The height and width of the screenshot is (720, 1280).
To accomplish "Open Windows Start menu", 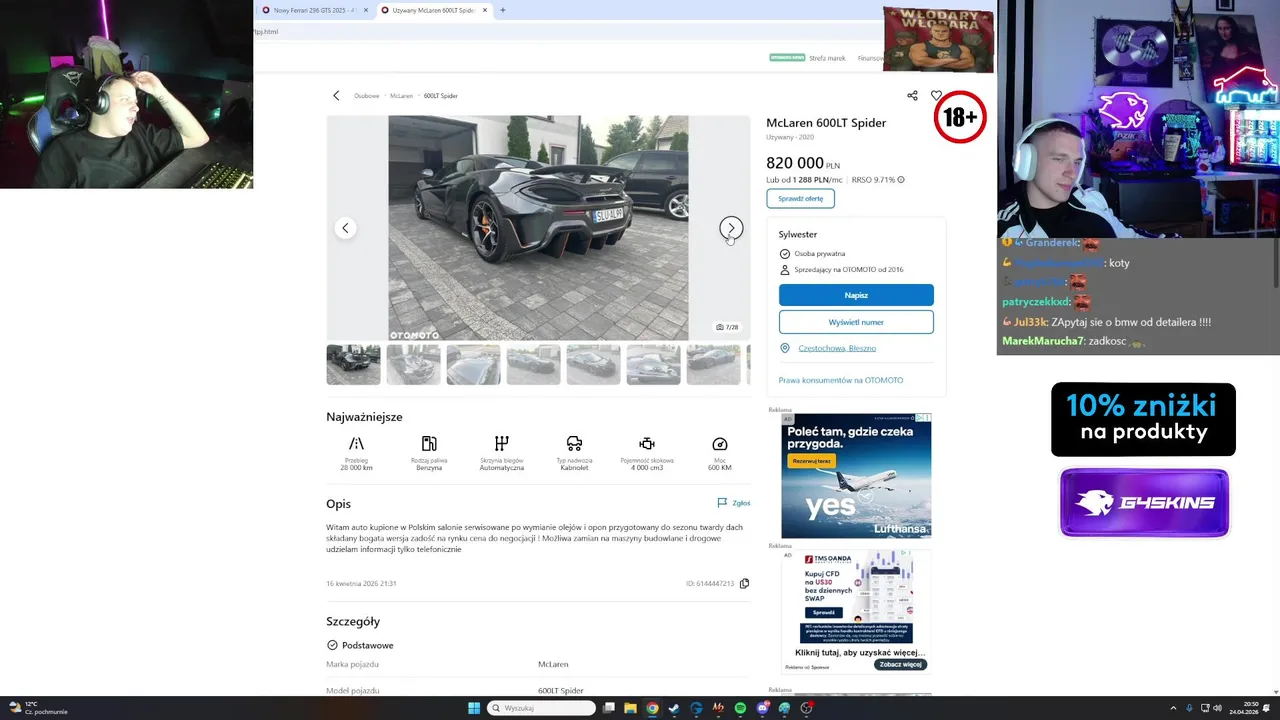I will 474,708.
